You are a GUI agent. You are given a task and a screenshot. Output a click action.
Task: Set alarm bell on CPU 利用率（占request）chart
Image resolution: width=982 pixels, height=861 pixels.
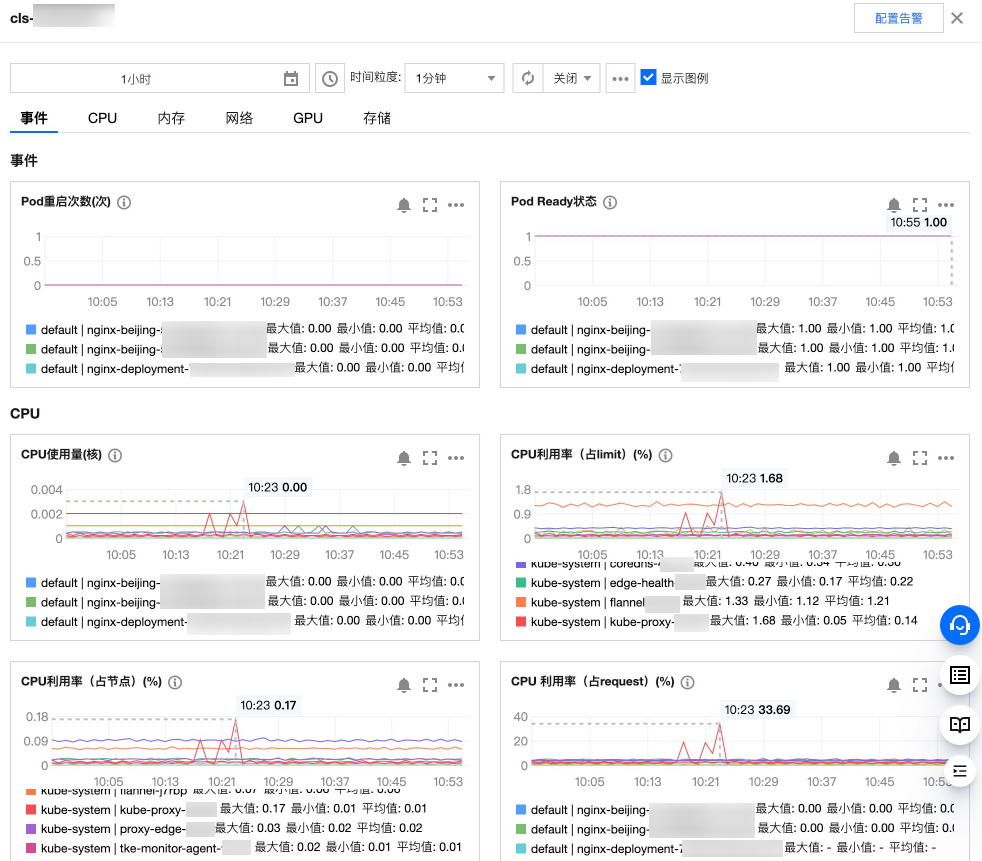point(894,685)
